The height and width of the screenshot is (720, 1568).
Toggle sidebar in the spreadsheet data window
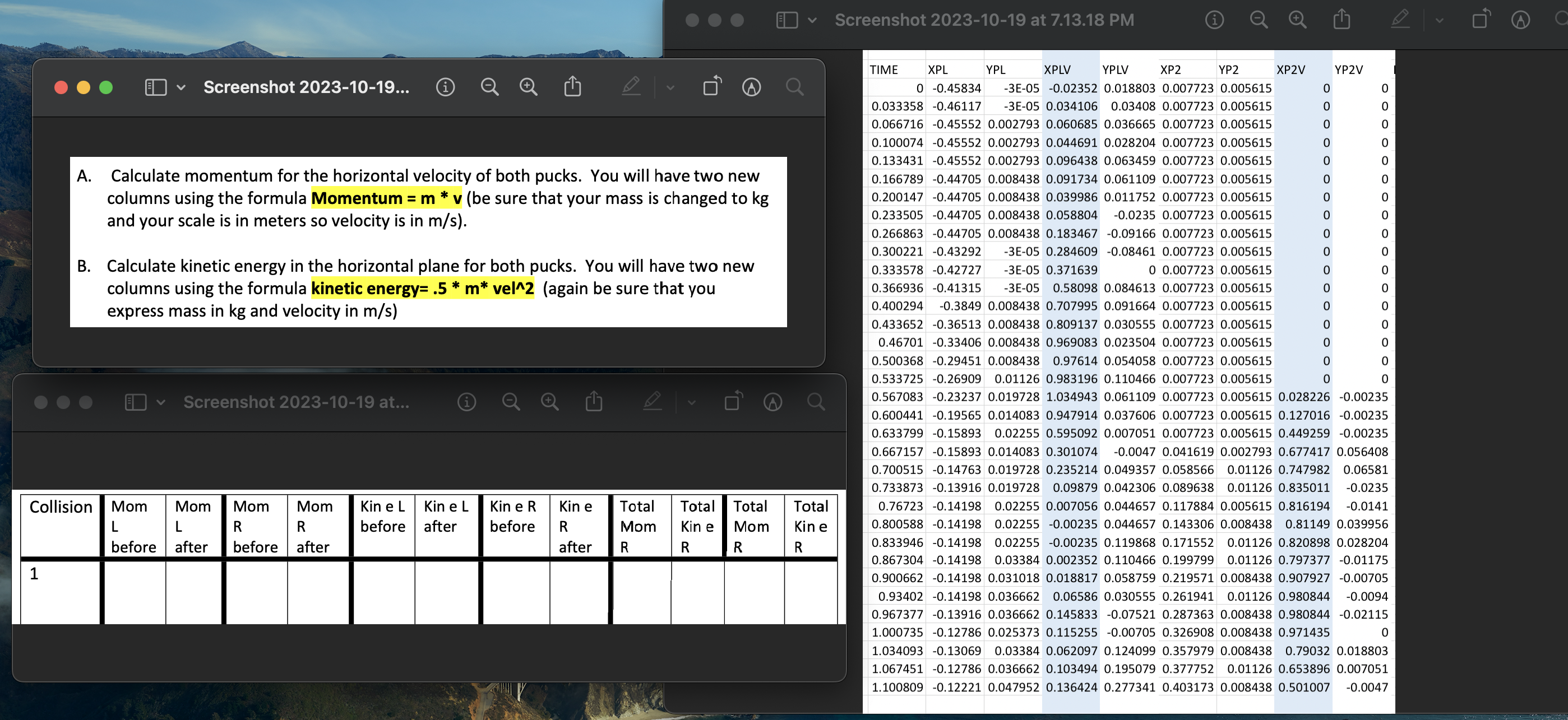[x=787, y=21]
